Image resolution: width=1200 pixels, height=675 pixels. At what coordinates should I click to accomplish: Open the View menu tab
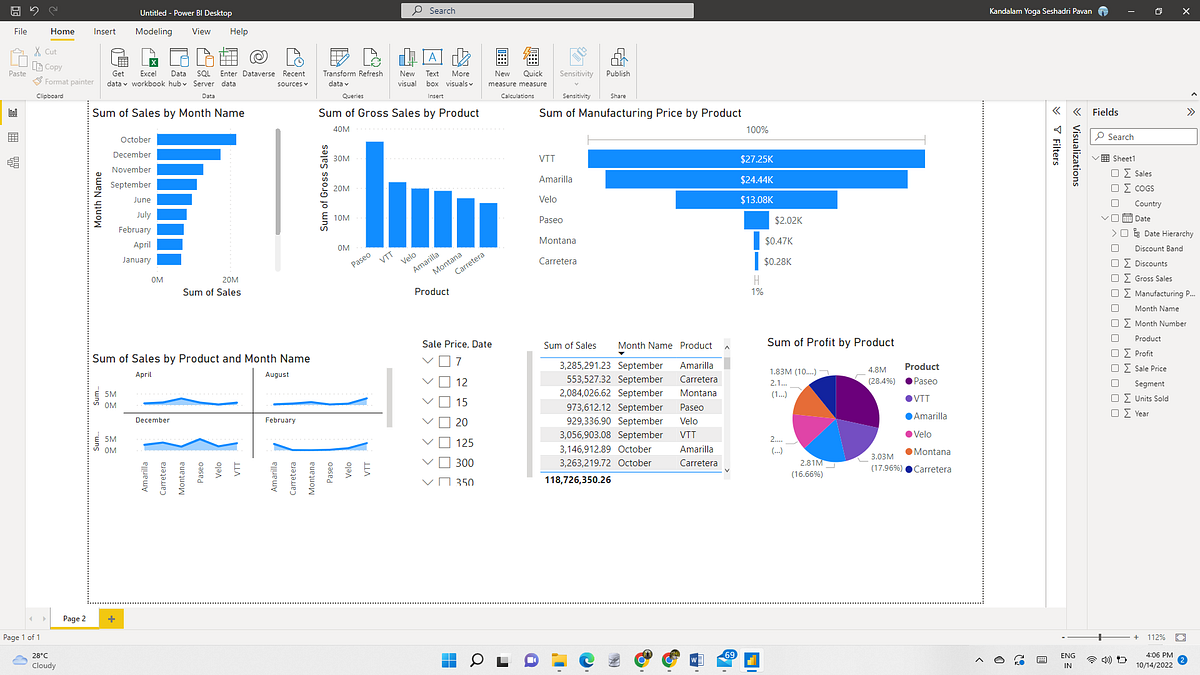[201, 31]
